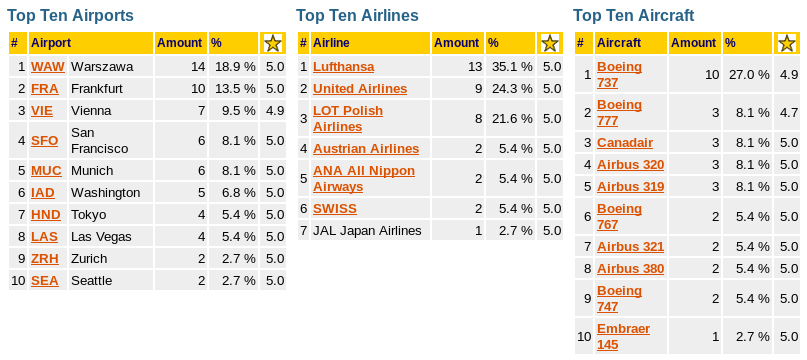Select the SFO airport code link
This screenshot has width=807, height=360.
(45, 141)
